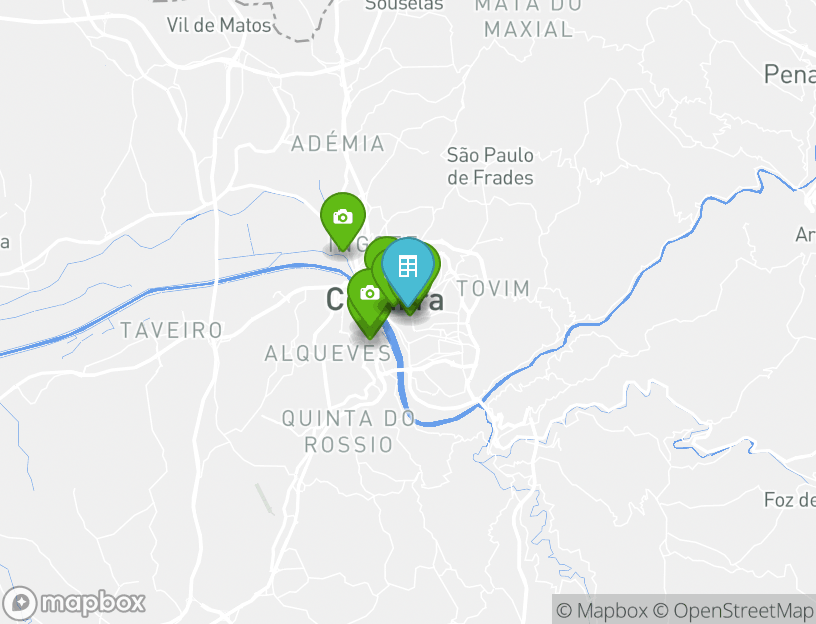The height and width of the screenshot is (624, 816).
Task: Click the MATA DO MAXIAL label
Action: pyautogui.click(x=528, y=18)
